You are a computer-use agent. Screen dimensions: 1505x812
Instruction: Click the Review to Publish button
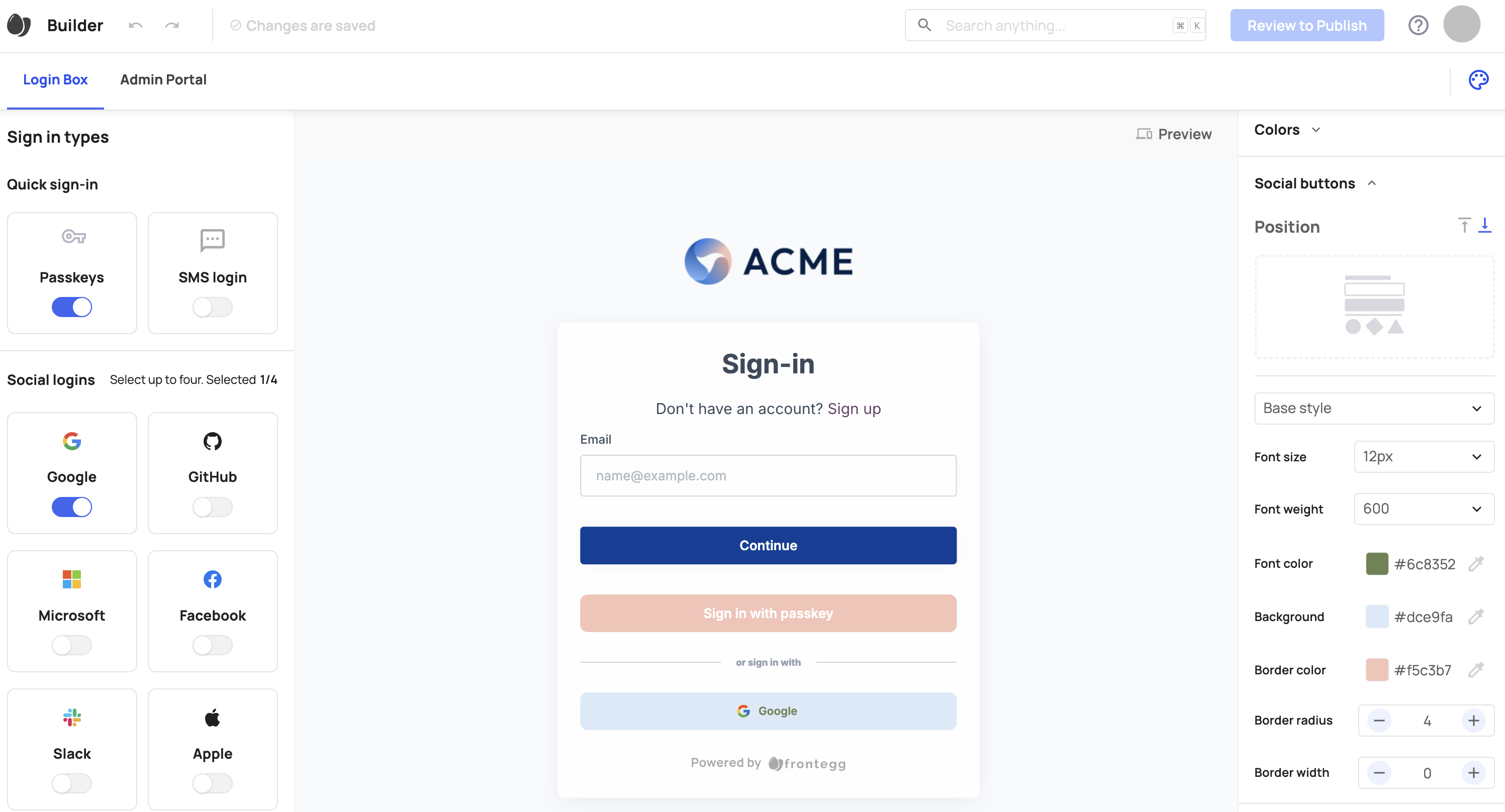tap(1307, 25)
